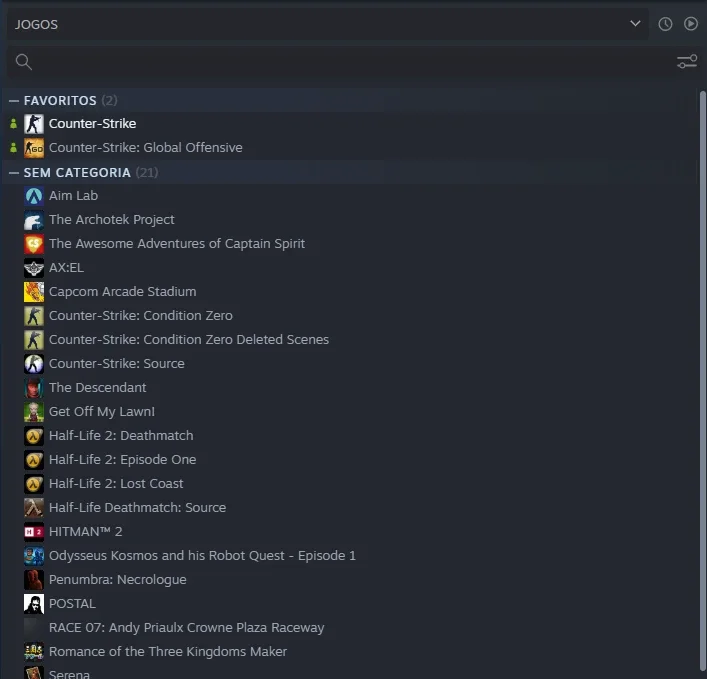Click The Descendant icon
The height and width of the screenshot is (679, 707).
coord(34,388)
